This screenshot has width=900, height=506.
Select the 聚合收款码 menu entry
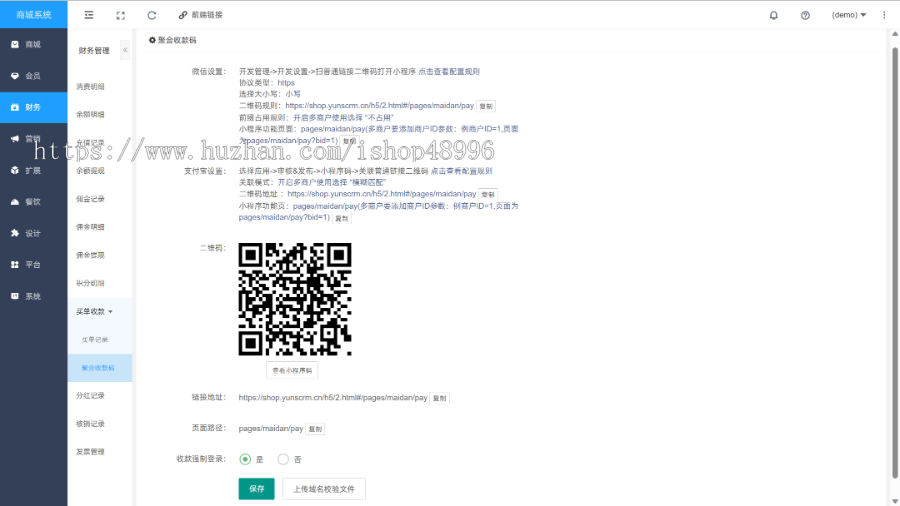point(98,368)
